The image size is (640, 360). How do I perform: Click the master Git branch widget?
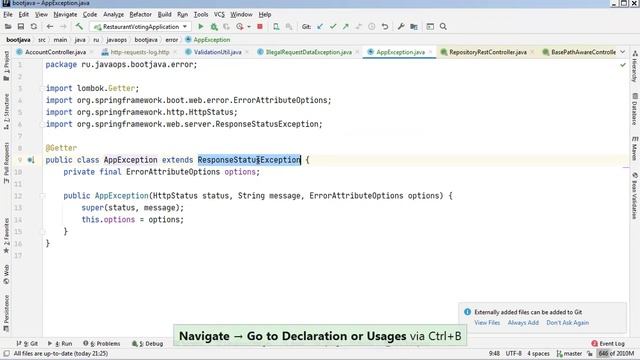[x=569, y=353]
